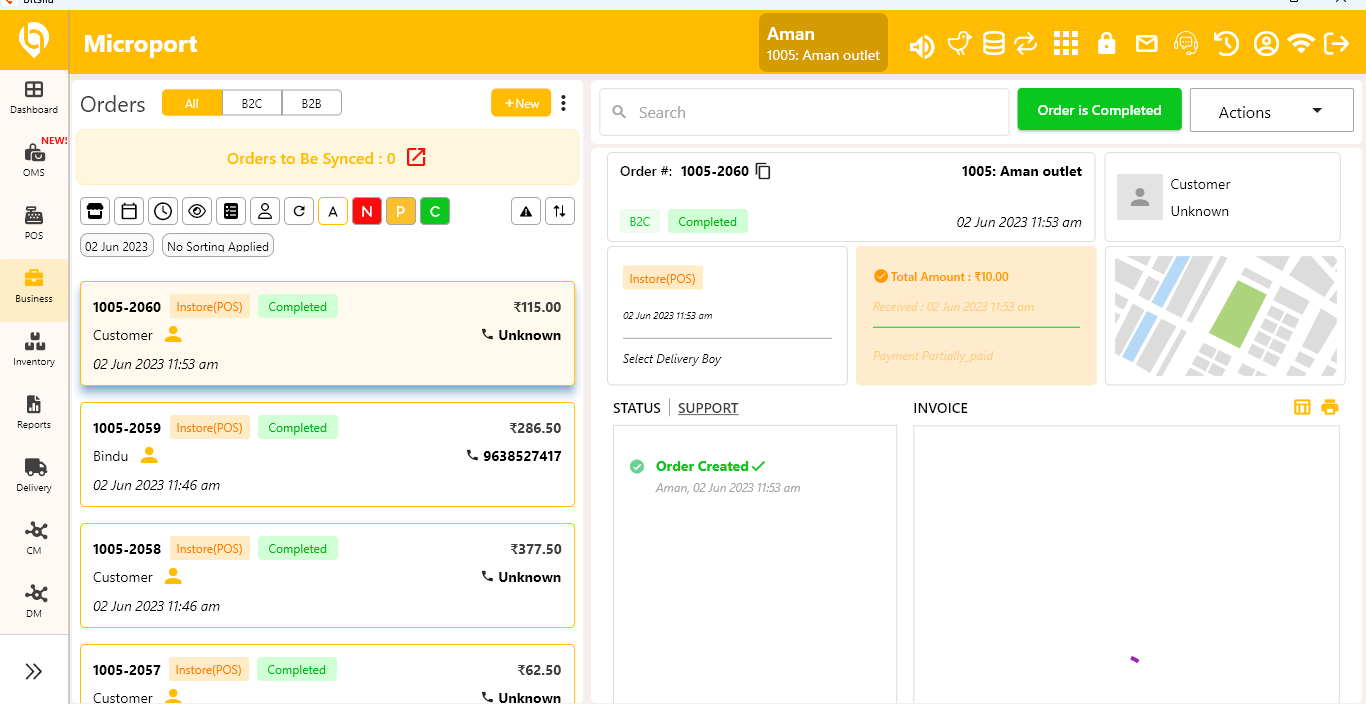
Task: Toggle the red 'N' status filter
Action: [367, 211]
